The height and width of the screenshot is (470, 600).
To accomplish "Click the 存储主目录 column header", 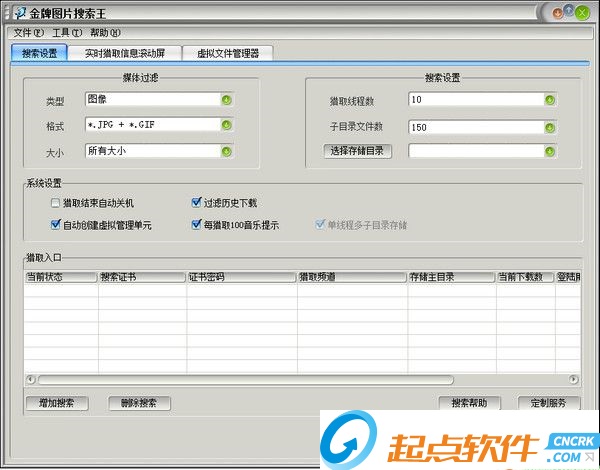I will [452, 277].
